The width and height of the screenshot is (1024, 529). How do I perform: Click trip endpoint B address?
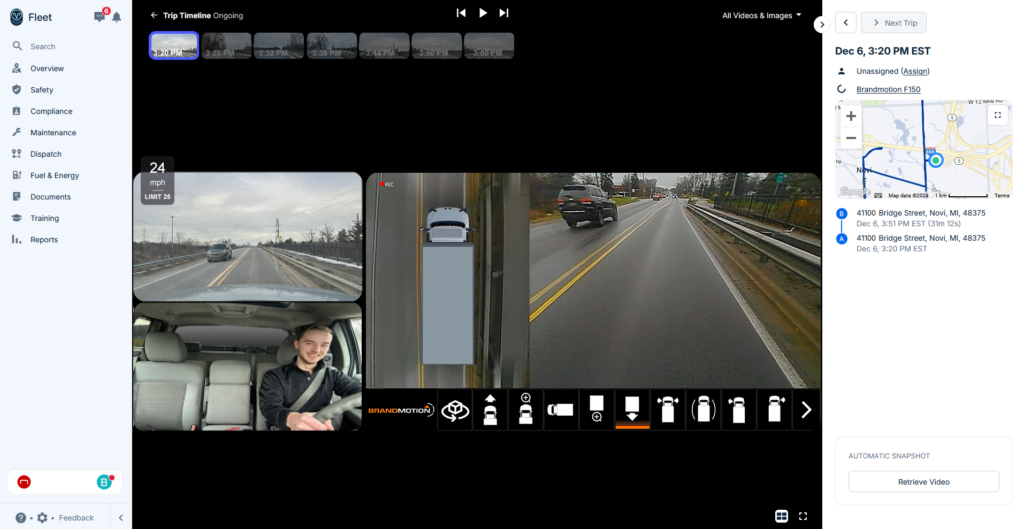point(921,213)
